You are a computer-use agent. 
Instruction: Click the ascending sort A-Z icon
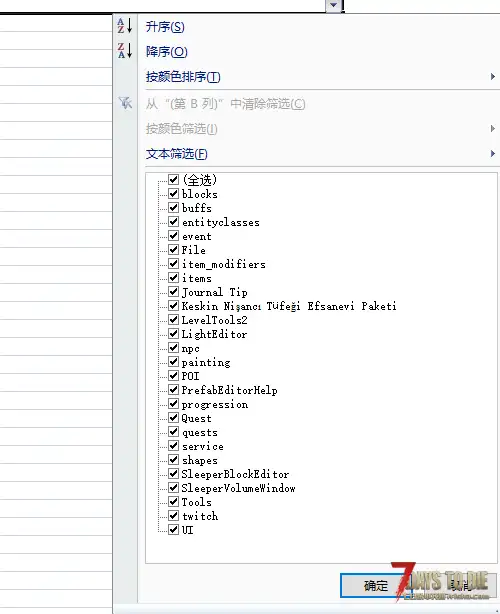[x=125, y=26]
